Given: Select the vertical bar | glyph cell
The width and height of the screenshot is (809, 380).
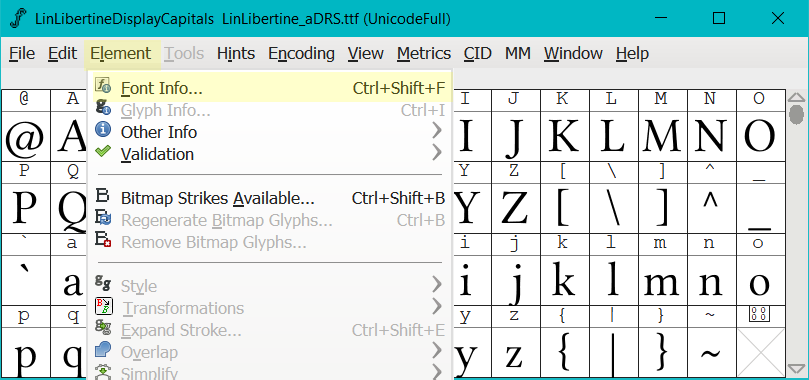Looking at the screenshot, I should tap(614, 352).
